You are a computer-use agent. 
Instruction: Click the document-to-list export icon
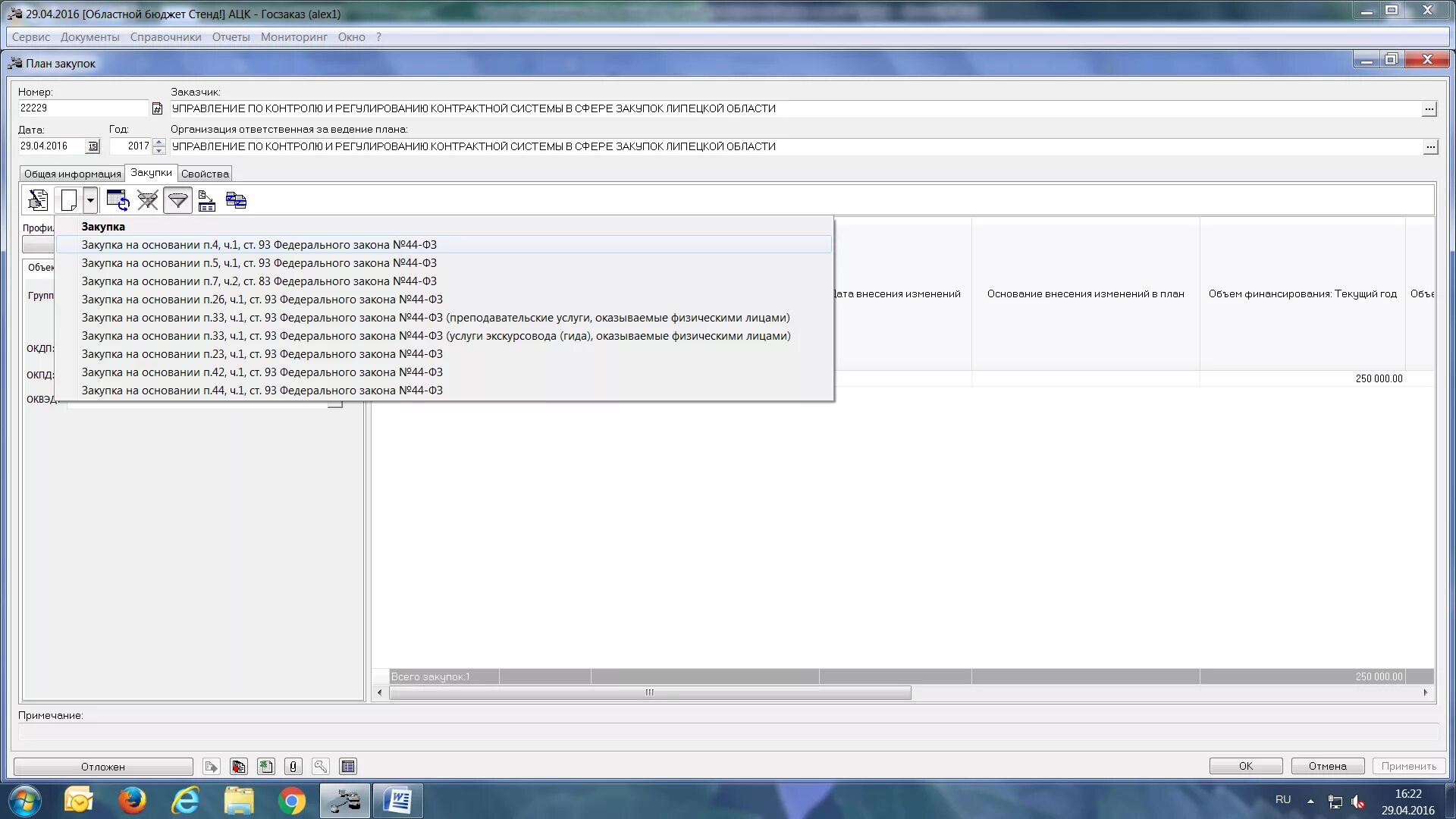(x=206, y=200)
